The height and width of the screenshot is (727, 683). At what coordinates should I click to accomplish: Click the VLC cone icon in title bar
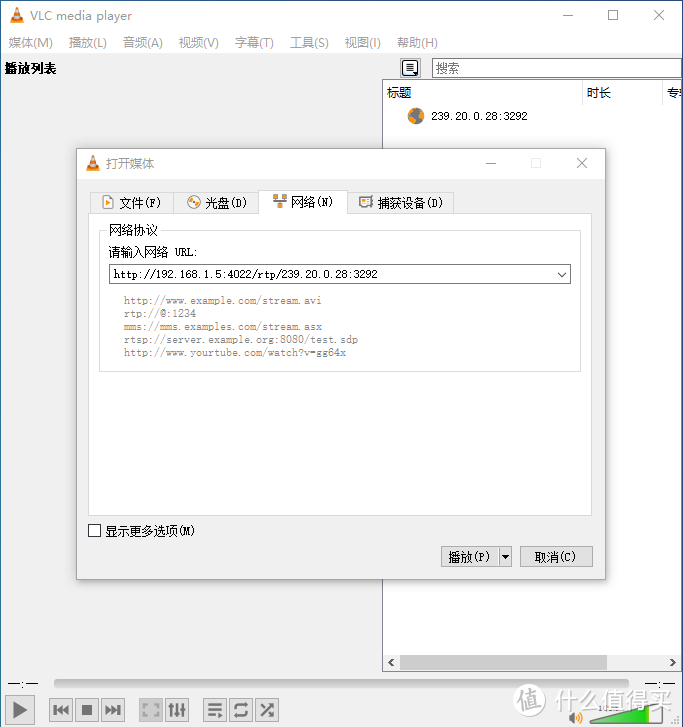click(17, 15)
